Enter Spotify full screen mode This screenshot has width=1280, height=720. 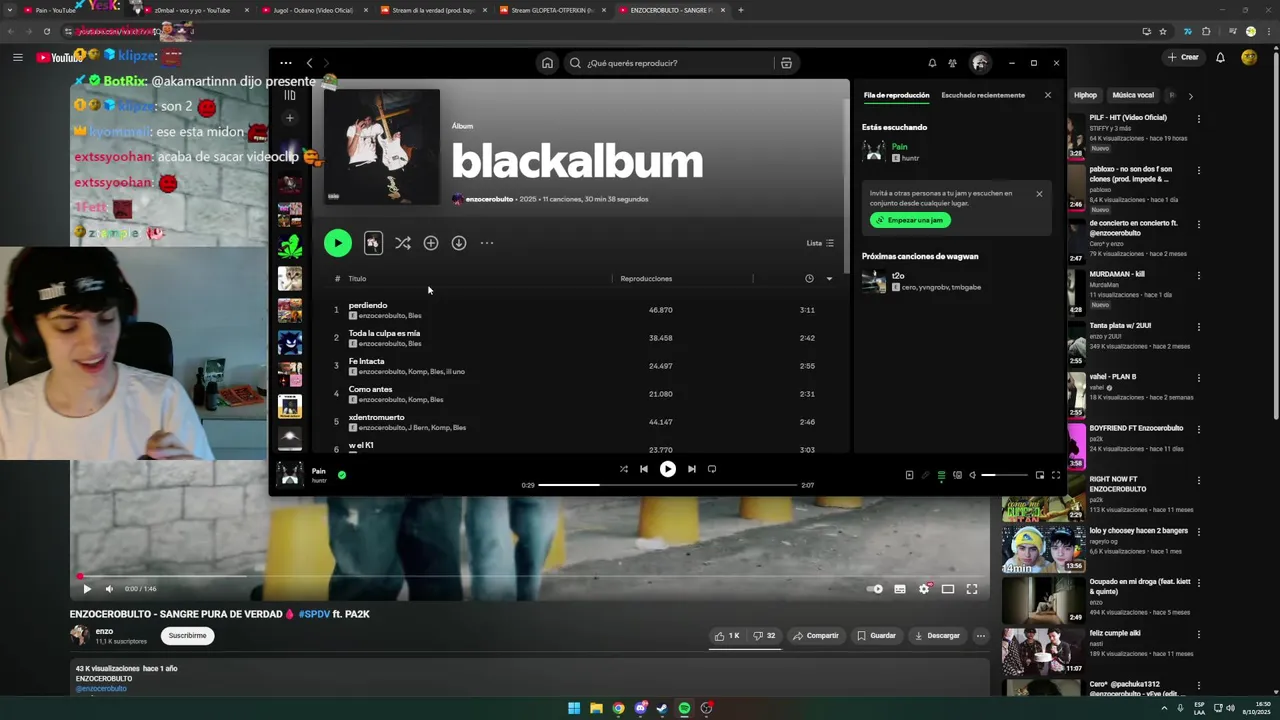pos(1056,475)
